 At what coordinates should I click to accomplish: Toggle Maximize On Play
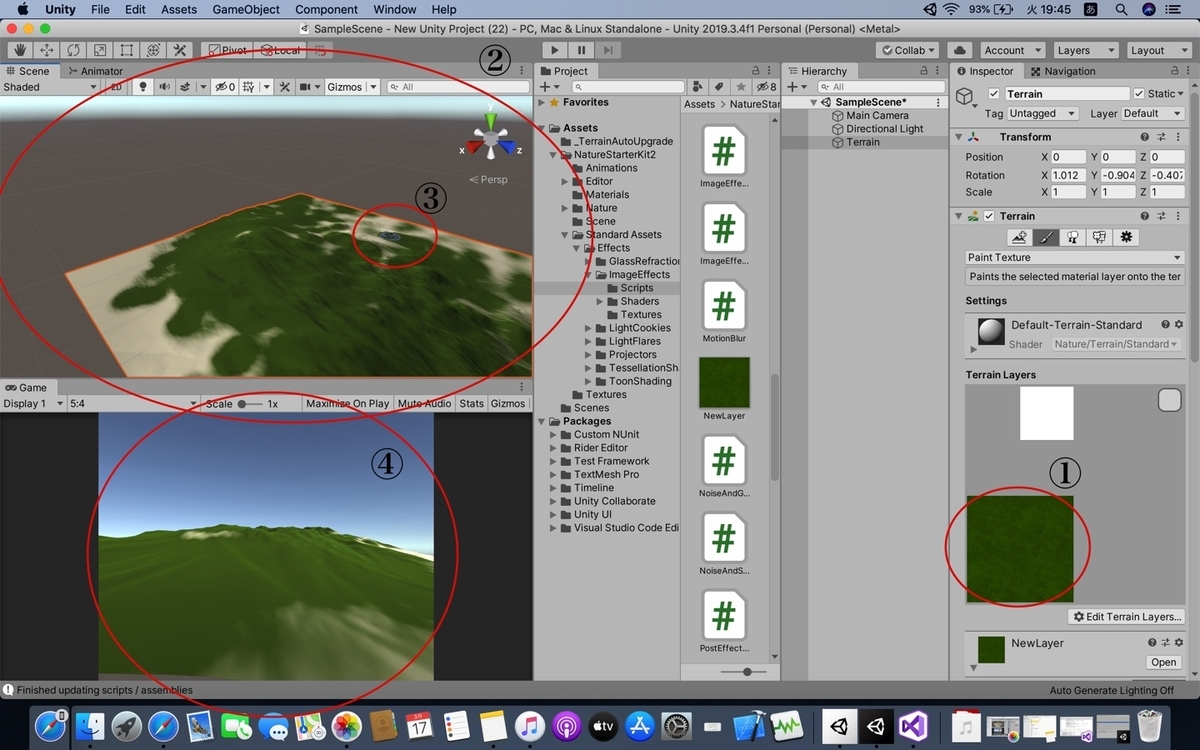coord(347,403)
